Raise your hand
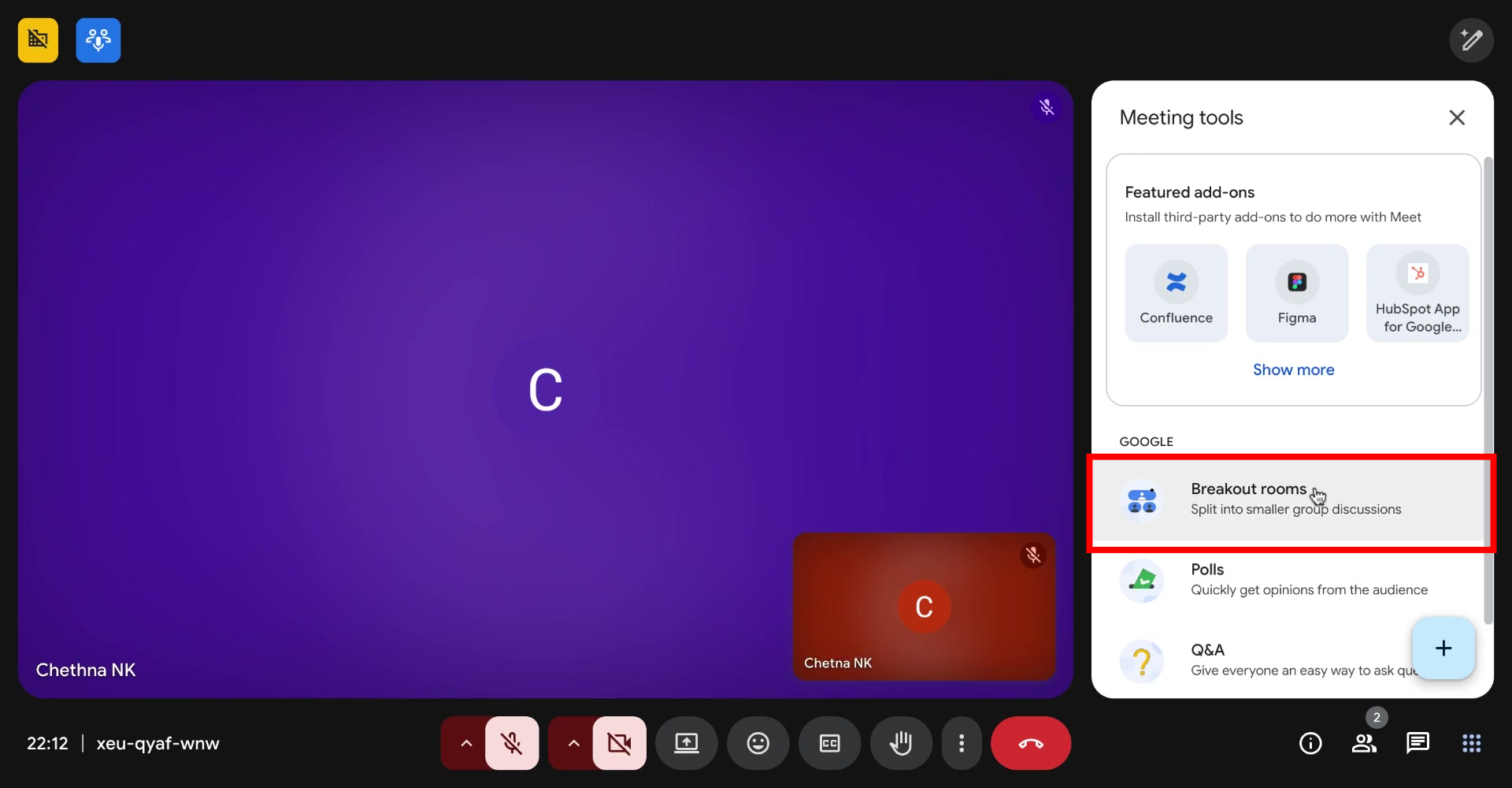The width and height of the screenshot is (1512, 788). pos(901,743)
